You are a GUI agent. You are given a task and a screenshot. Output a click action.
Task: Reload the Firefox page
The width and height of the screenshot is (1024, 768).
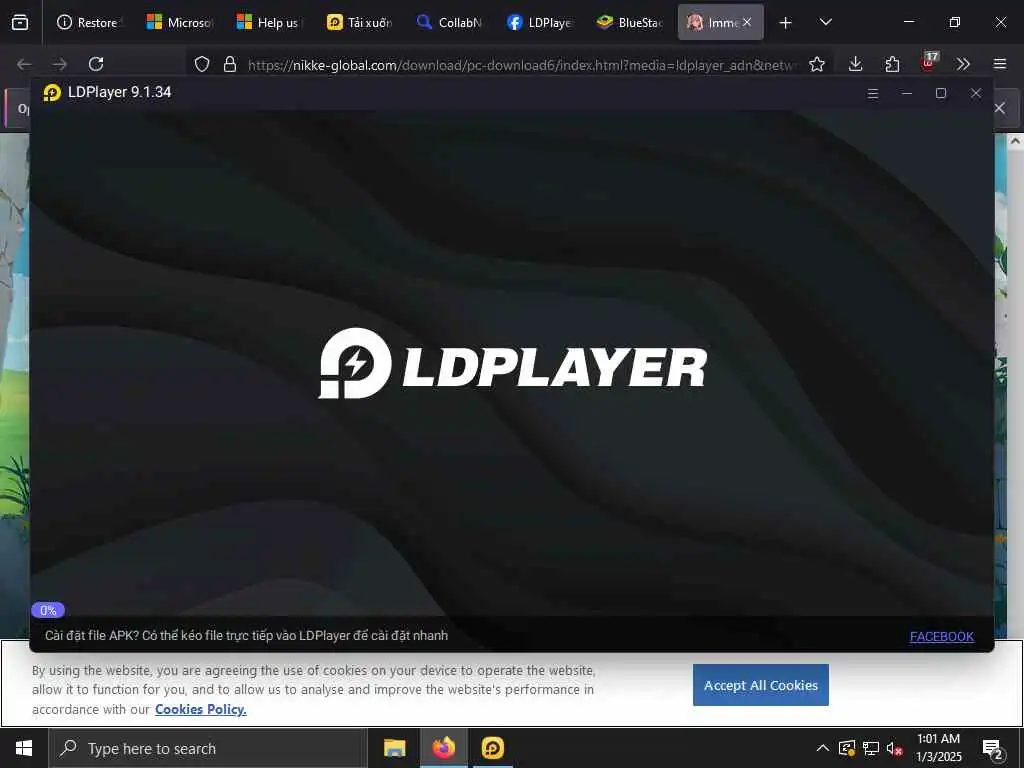click(96, 64)
